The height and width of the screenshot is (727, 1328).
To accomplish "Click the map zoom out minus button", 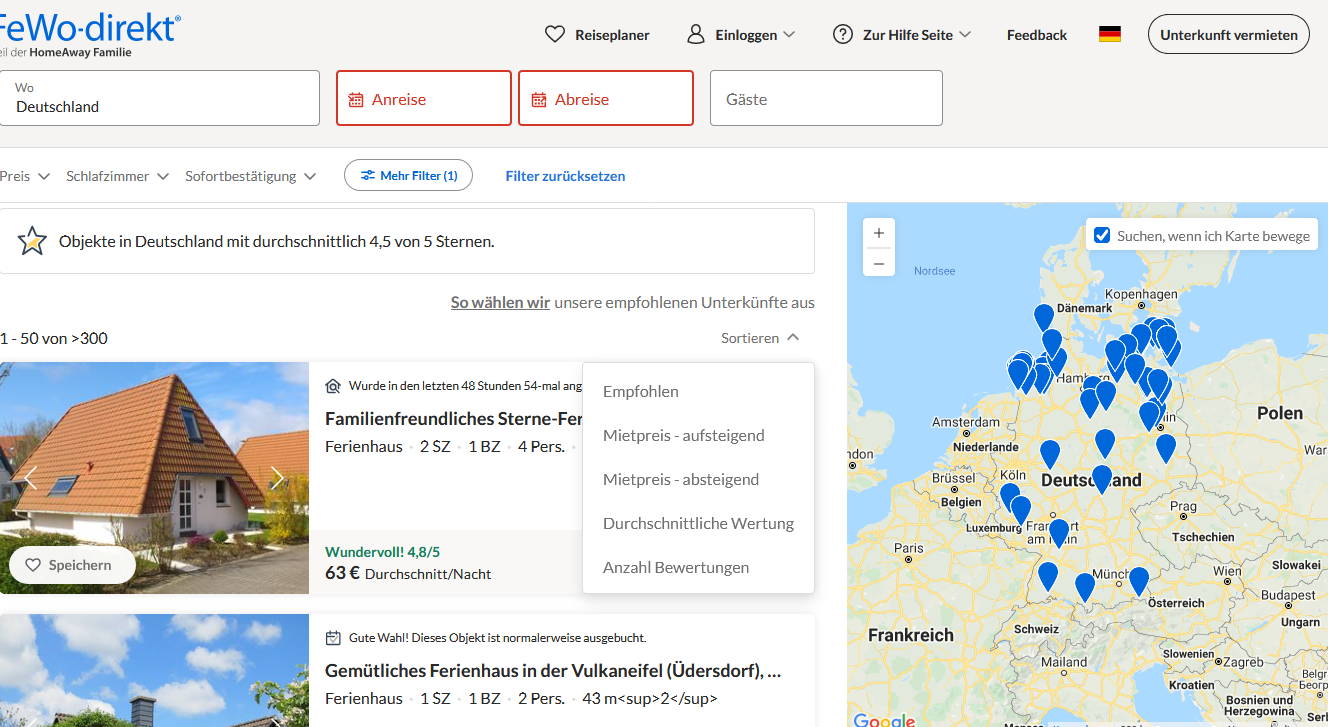I will 879,263.
